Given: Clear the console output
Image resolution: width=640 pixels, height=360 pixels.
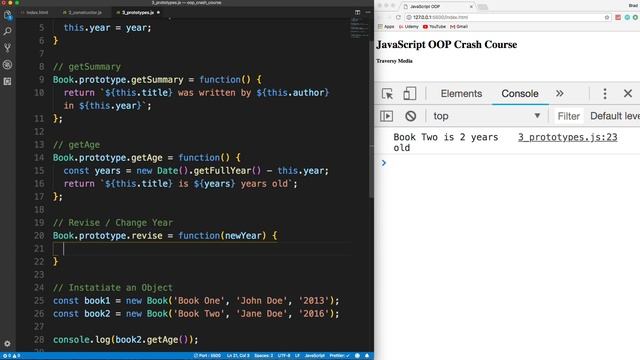Looking at the screenshot, I should pos(411,116).
